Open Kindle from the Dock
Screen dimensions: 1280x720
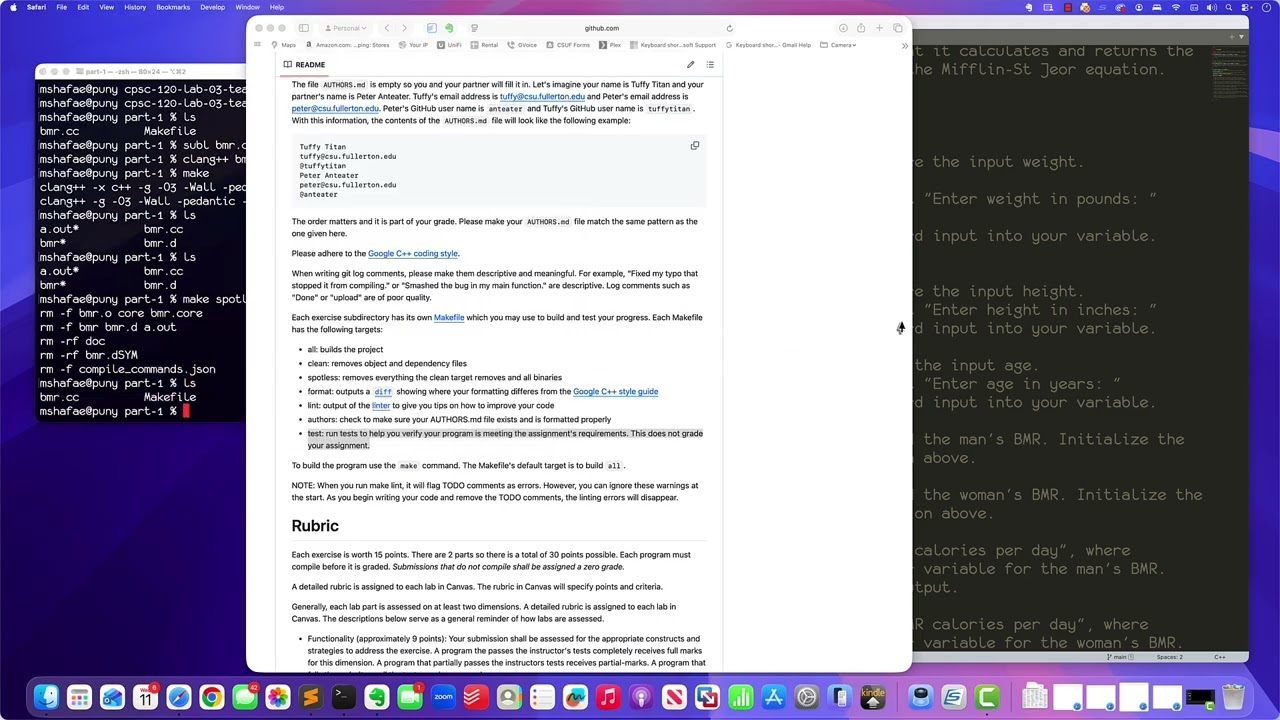click(872, 697)
